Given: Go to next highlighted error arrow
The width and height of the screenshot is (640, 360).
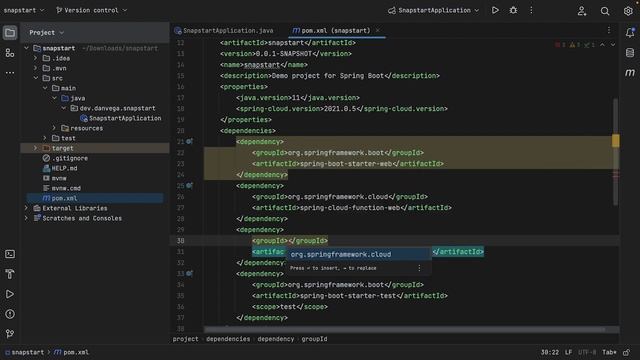Looking at the screenshot, I should (613, 45).
